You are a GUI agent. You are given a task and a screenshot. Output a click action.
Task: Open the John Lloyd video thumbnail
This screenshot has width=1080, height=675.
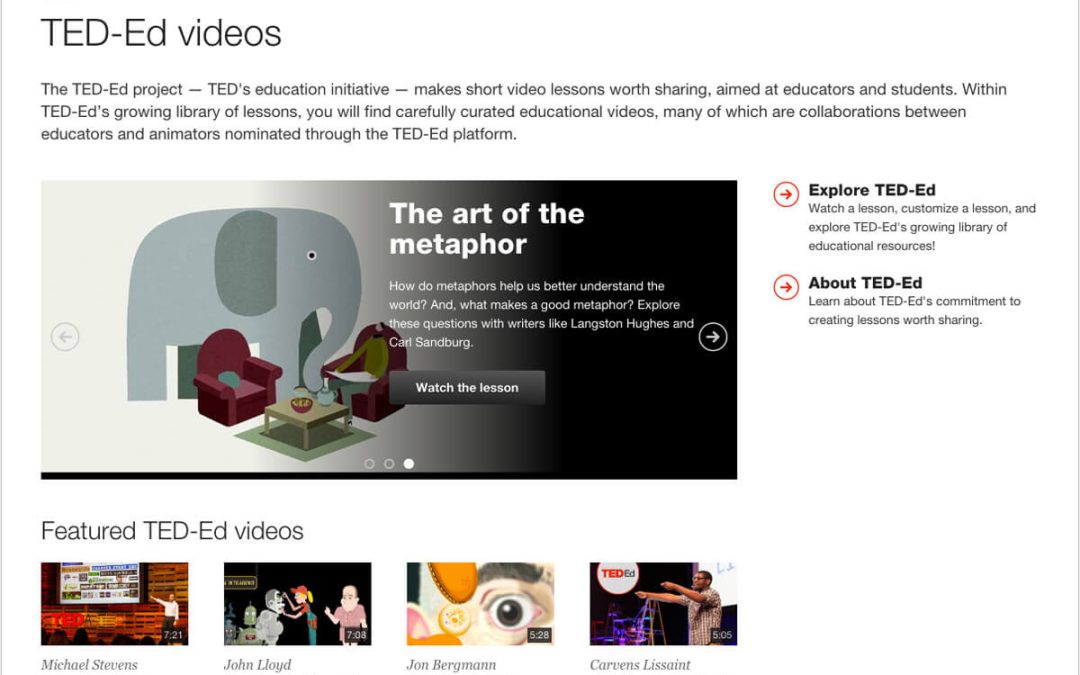(298, 604)
